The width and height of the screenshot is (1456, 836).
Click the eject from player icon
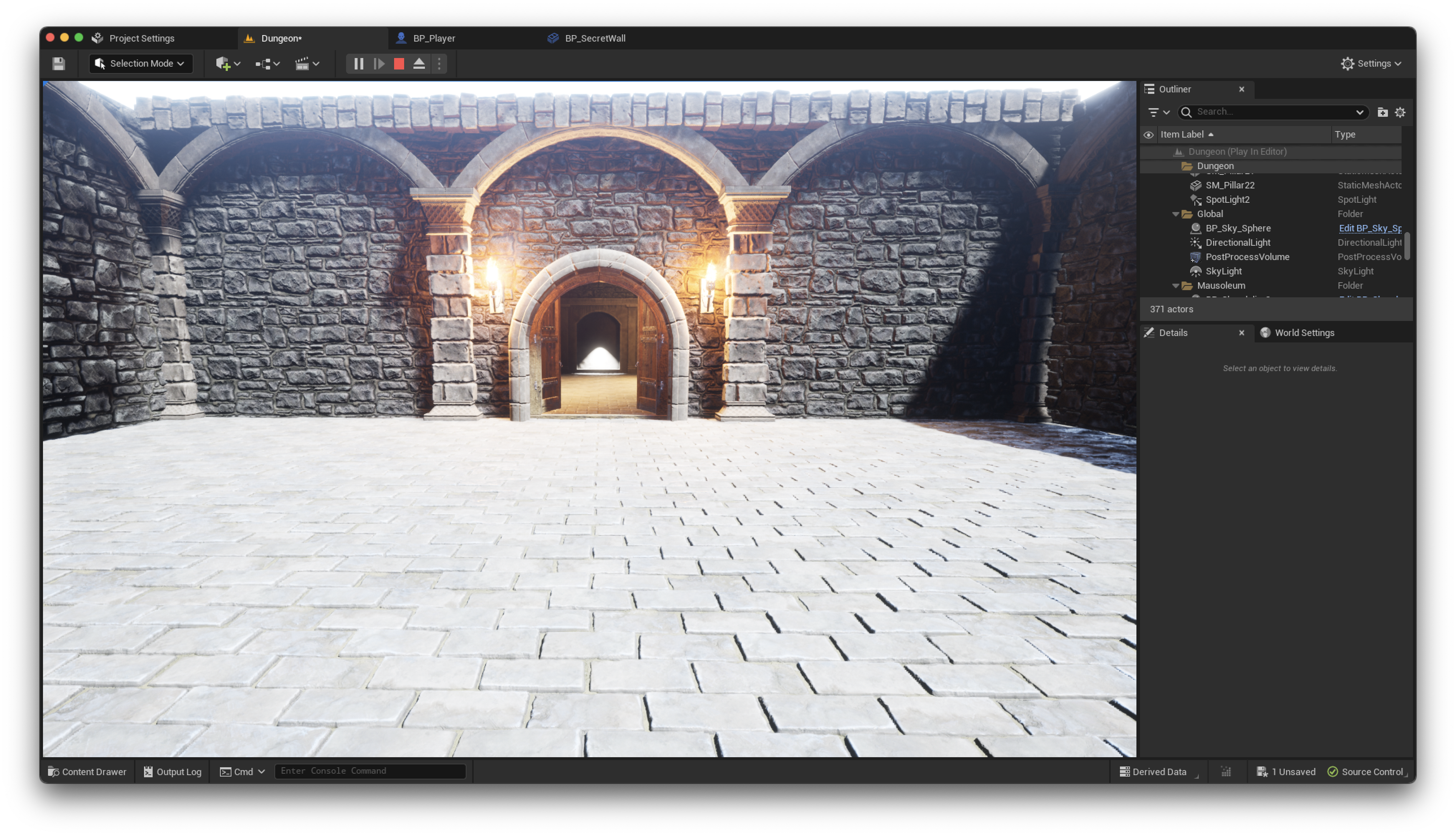pos(419,64)
